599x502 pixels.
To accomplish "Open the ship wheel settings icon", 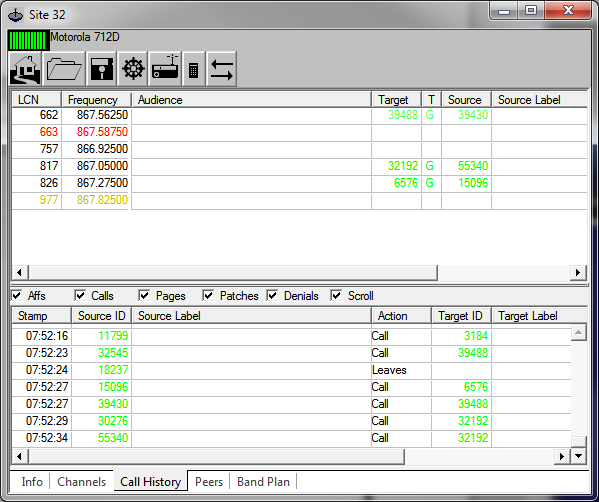I will click(x=133, y=69).
